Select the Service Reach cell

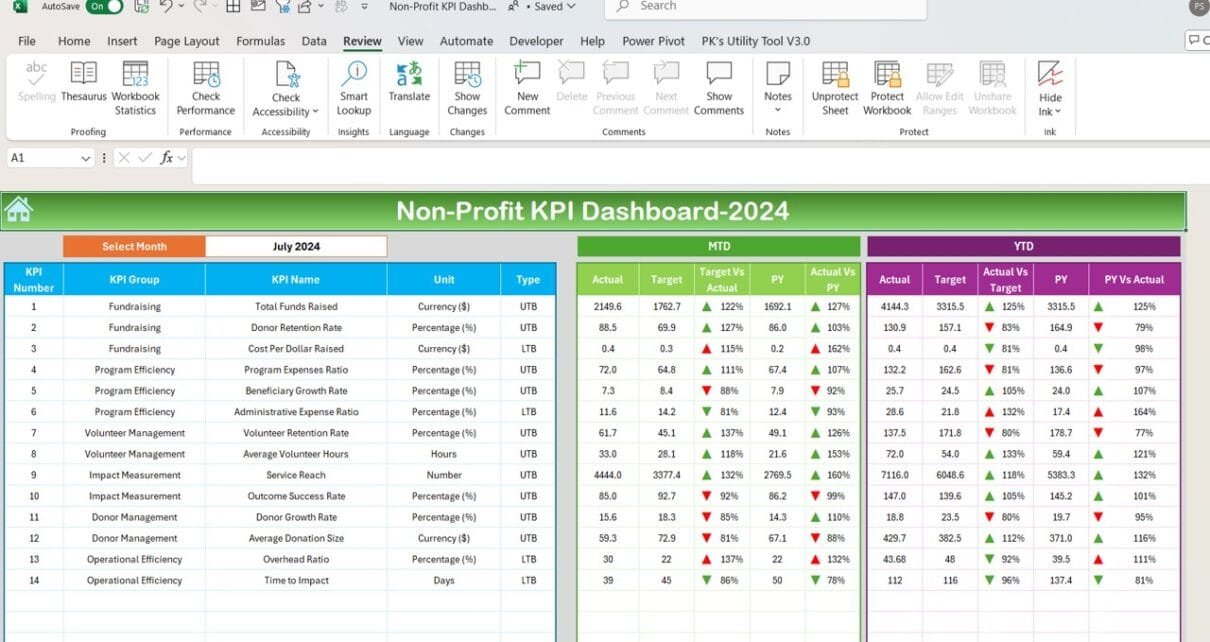296,475
